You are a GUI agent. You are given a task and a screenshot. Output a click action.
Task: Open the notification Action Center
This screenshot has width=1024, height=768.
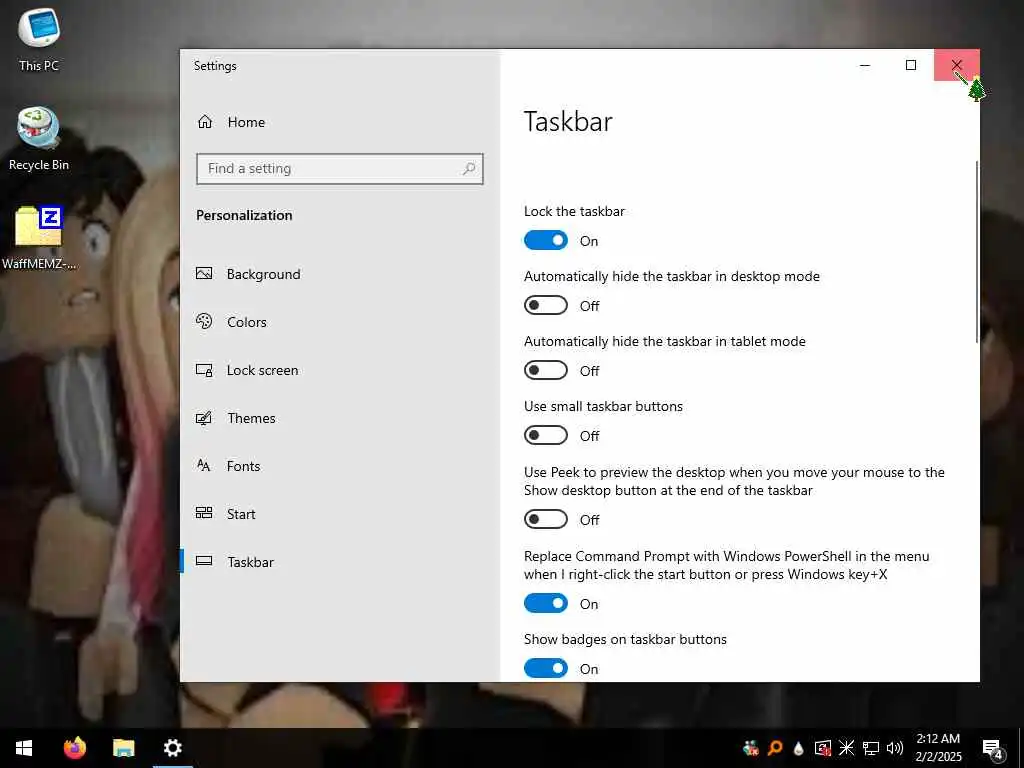993,748
